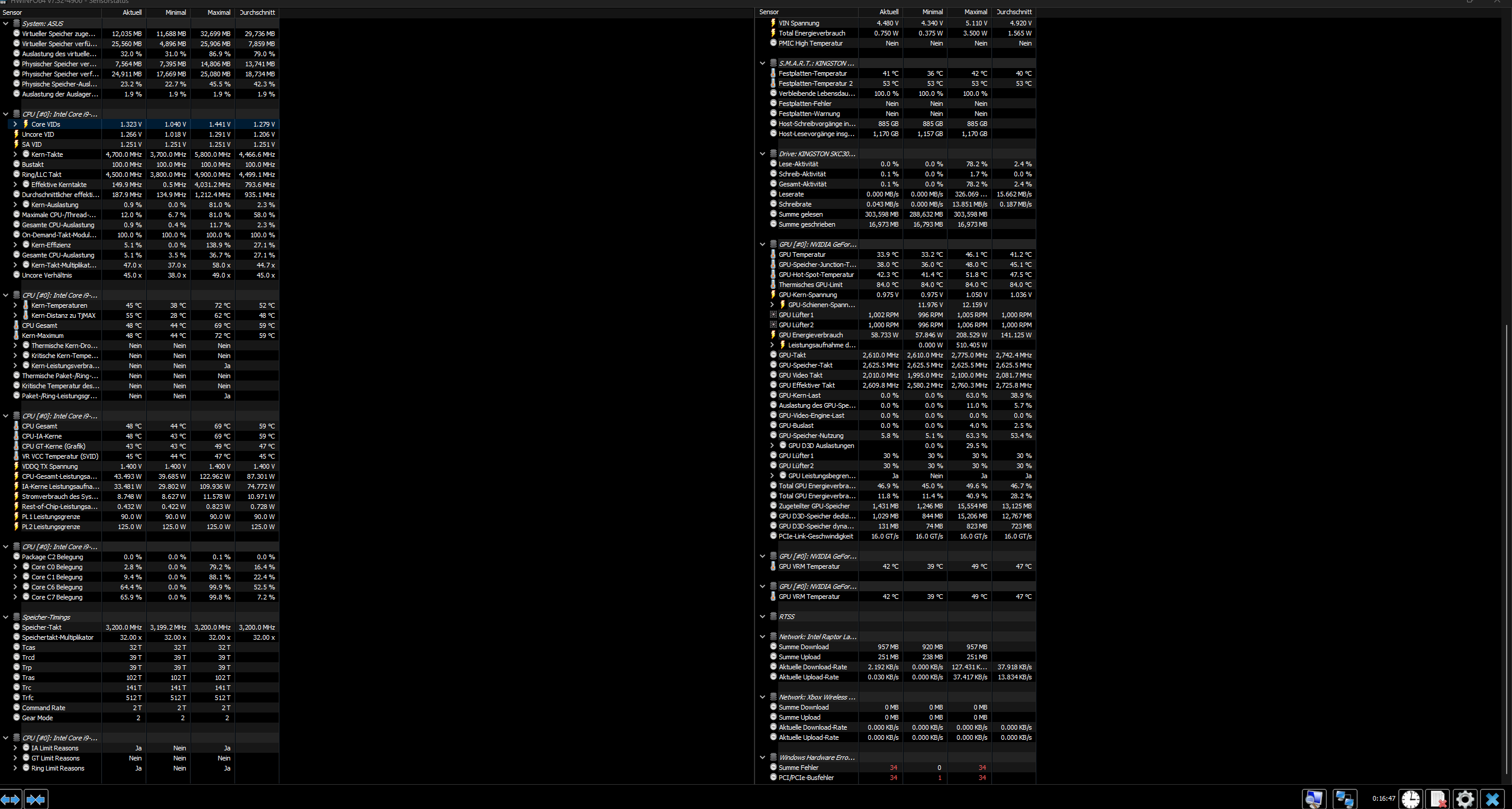Screen dimensions: 1512x809
Task: Open the monitor with magnifier summary icon
Action: 1314,799
